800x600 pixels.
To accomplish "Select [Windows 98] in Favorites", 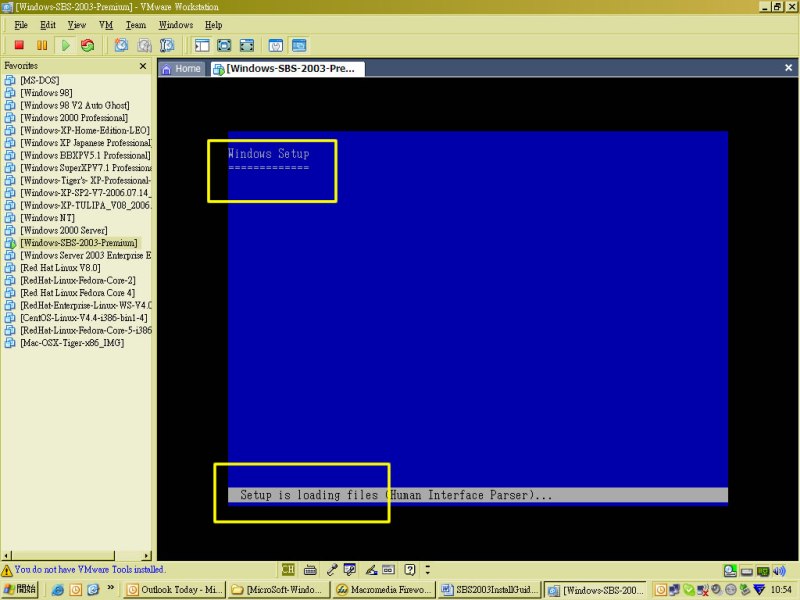I will point(46,93).
